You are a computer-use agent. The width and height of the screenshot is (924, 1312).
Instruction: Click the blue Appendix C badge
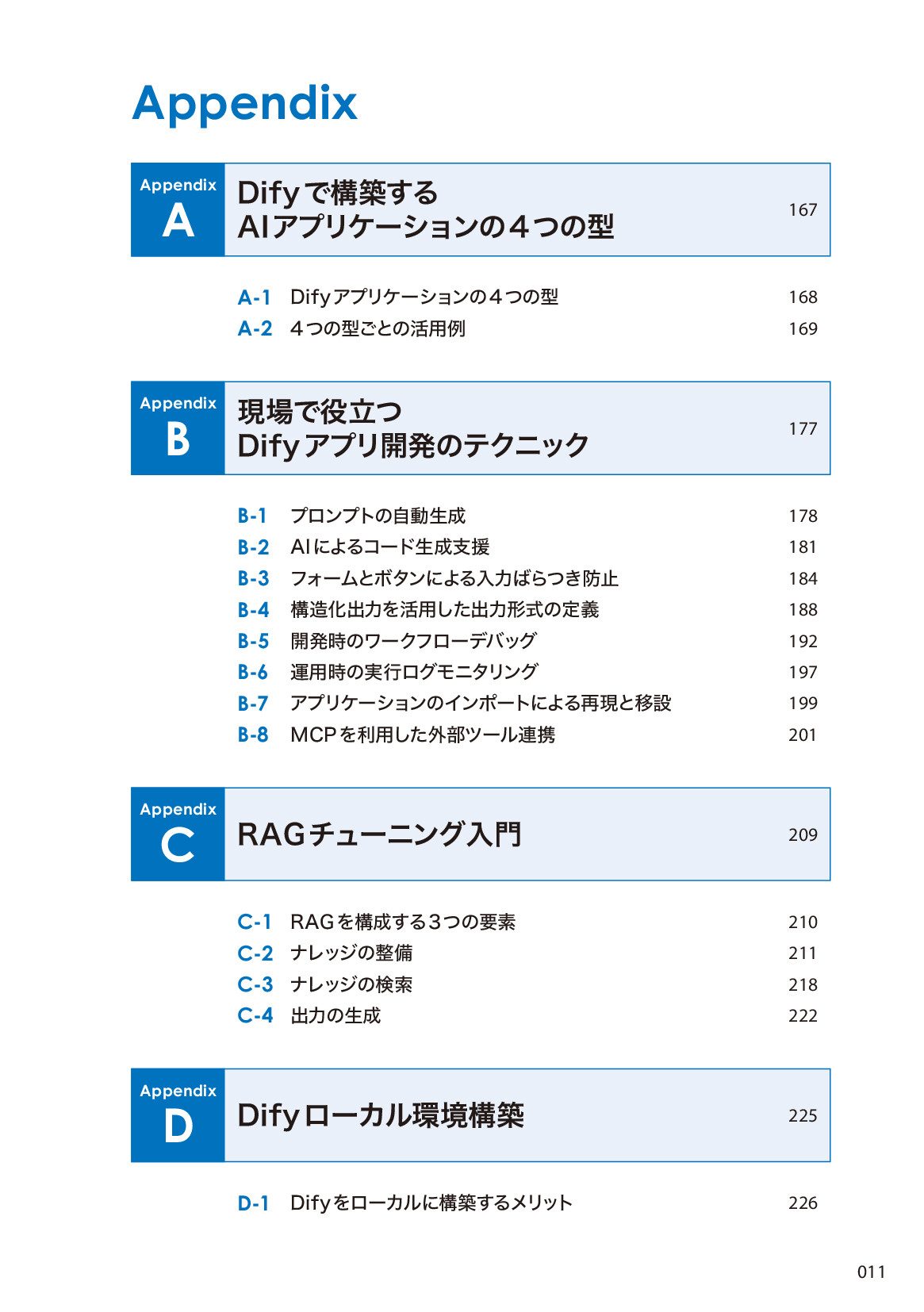(178, 834)
